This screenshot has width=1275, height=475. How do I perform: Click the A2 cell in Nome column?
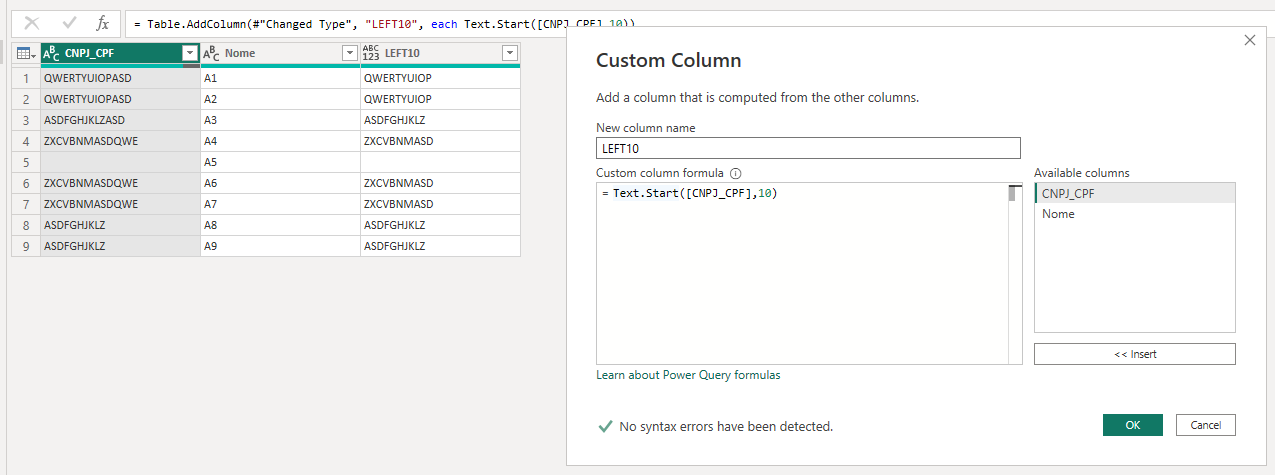click(280, 99)
